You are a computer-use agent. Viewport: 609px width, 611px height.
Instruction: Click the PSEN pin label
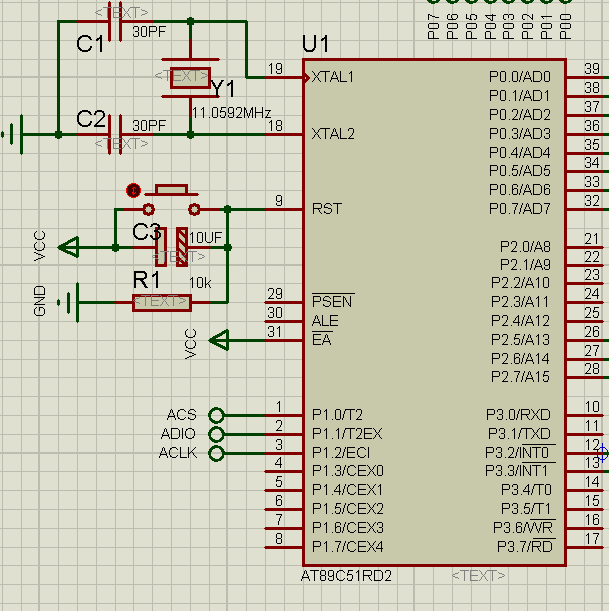pyautogui.click(x=332, y=301)
